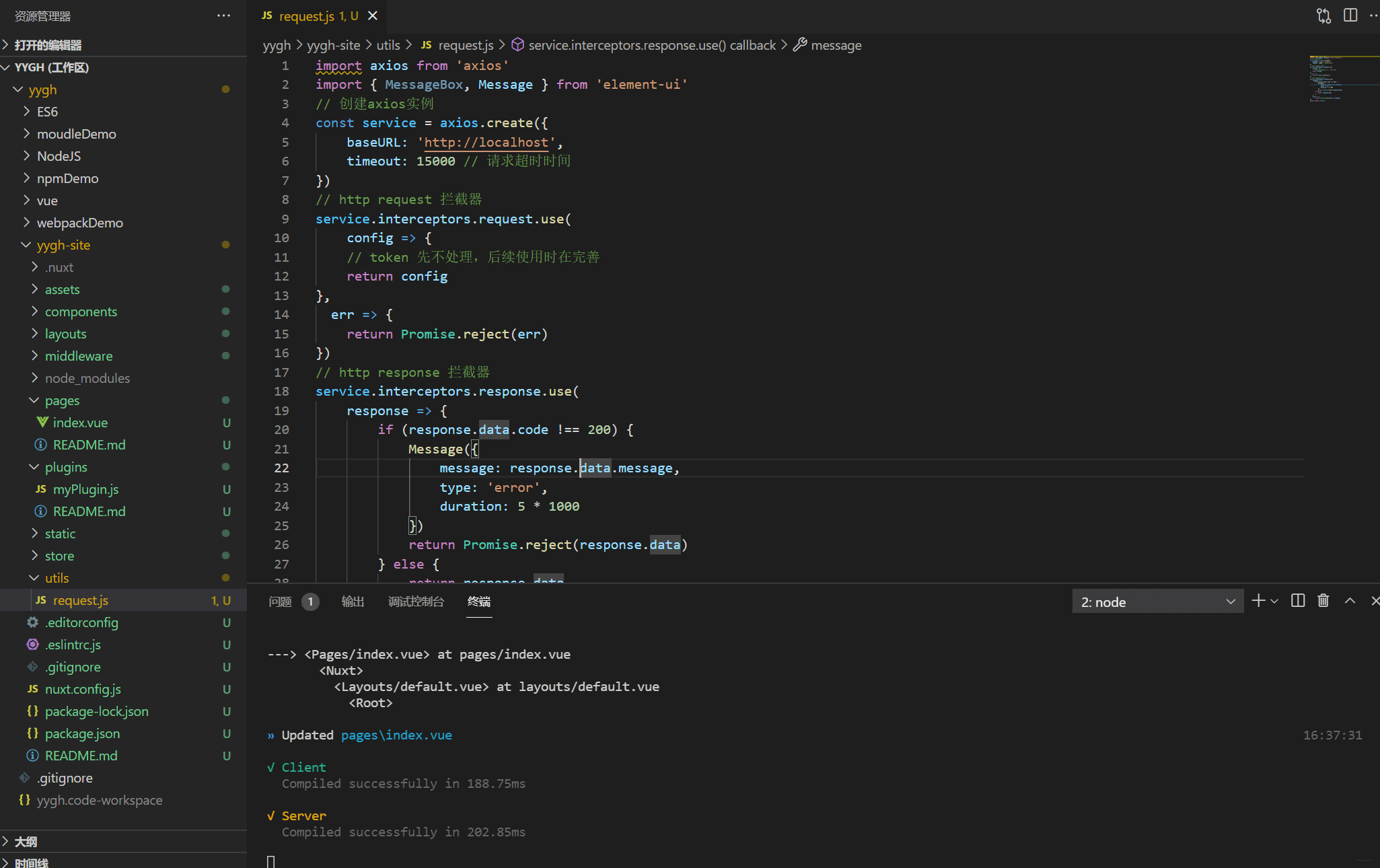The width and height of the screenshot is (1380, 868).
Task: Open package.json via its braces icon
Action: [32, 733]
